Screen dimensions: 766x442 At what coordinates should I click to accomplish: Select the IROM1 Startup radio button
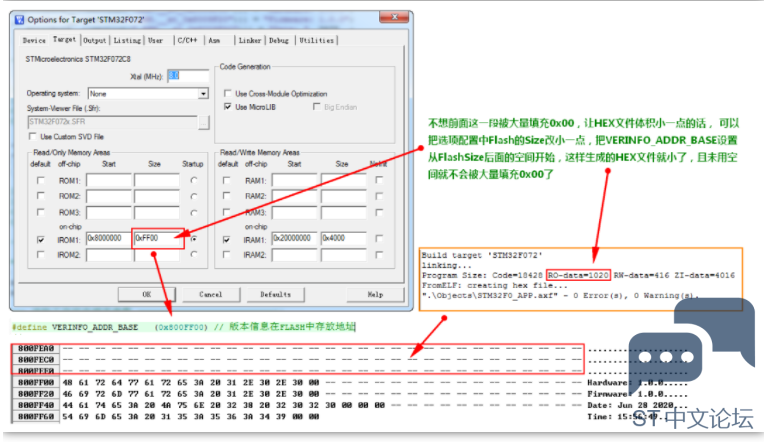[194, 239]
